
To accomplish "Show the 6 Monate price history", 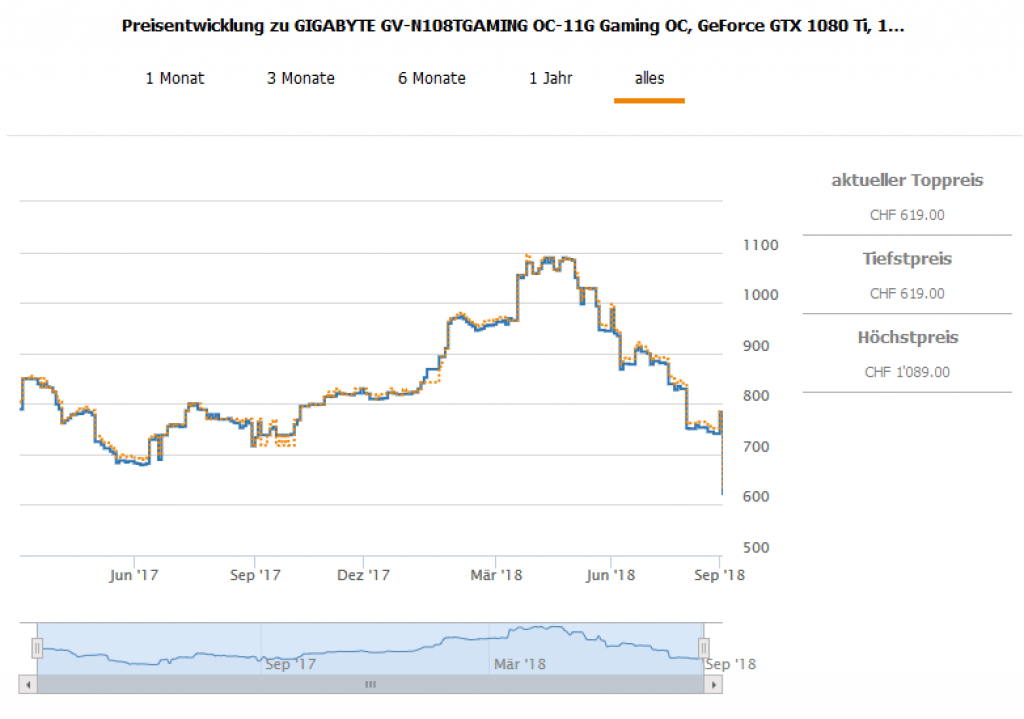I will tap(431, 78).
